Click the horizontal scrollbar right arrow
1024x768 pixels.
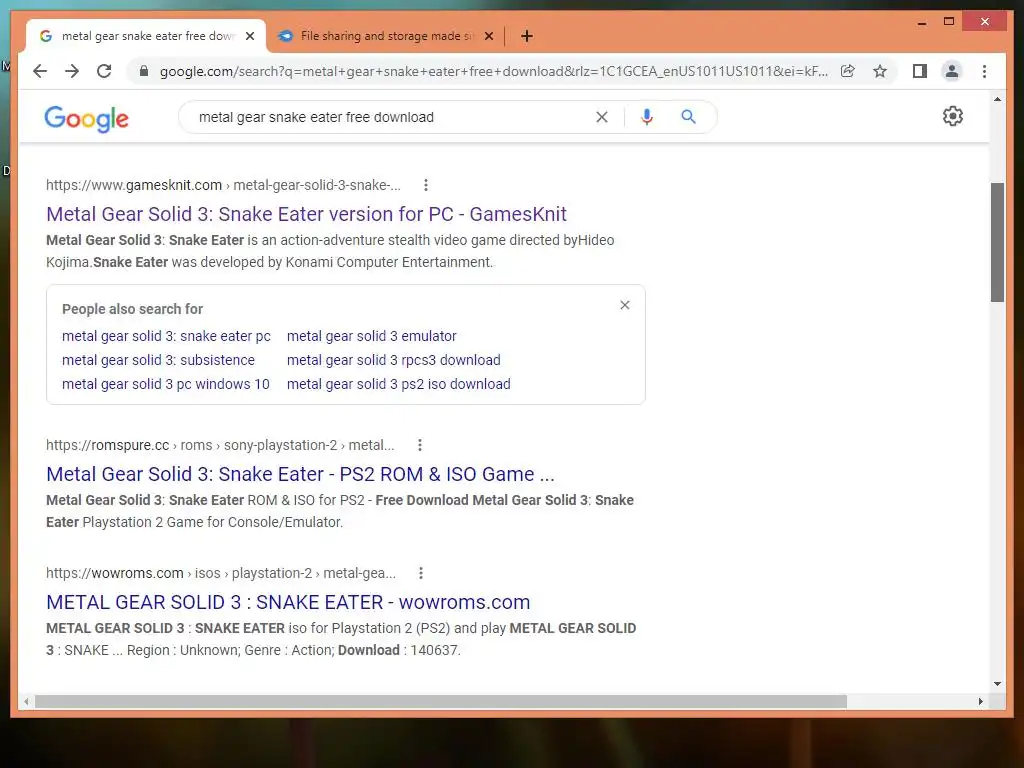click(x=980, y=701)
